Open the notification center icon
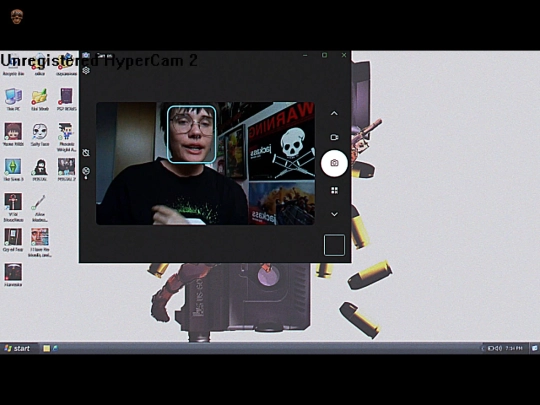Viewport: 540px width, 405px height. click(534, 349)
